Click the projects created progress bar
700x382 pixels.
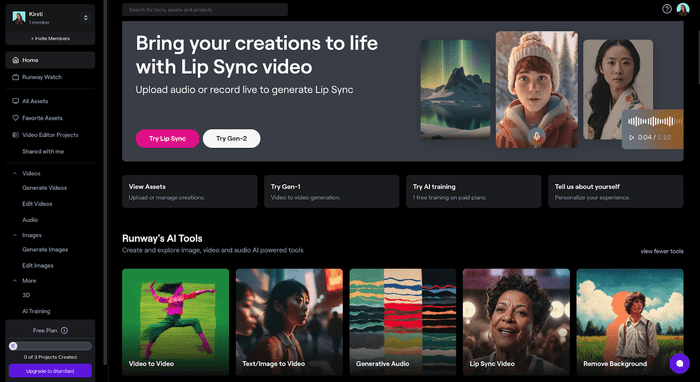coord(50,346)
